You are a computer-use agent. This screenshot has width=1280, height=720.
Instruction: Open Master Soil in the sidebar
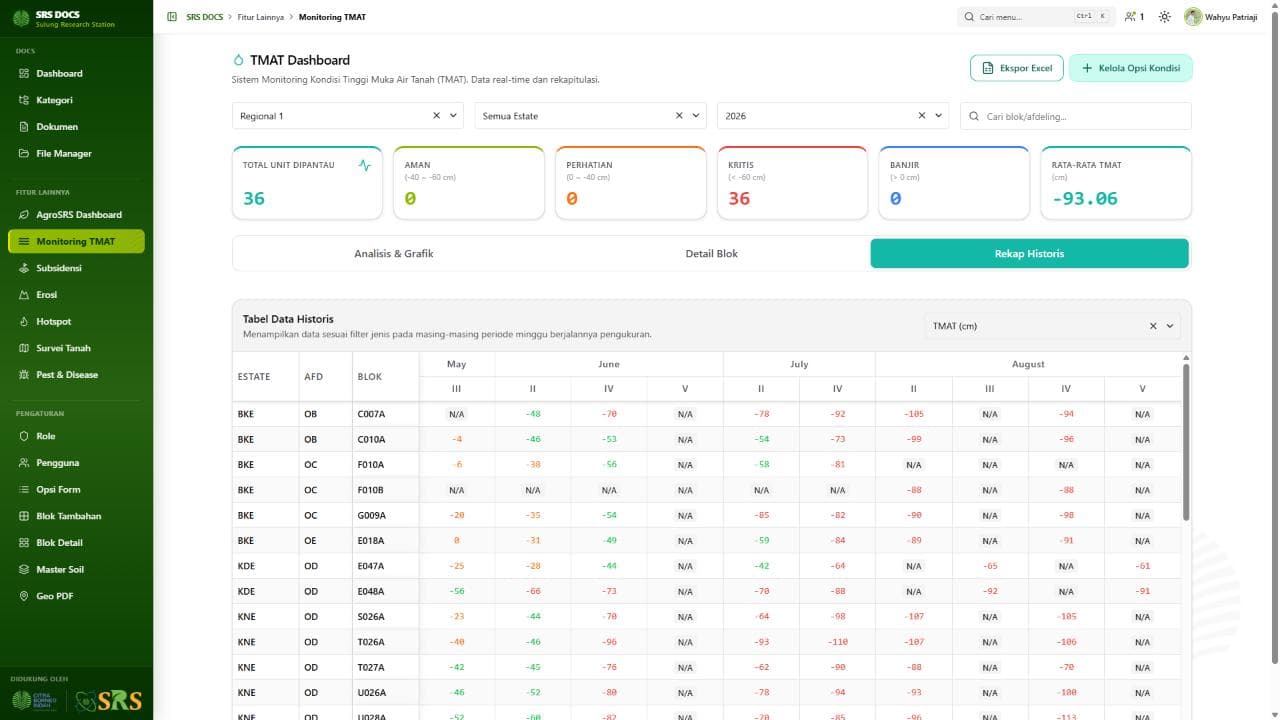tap(76, 570)
